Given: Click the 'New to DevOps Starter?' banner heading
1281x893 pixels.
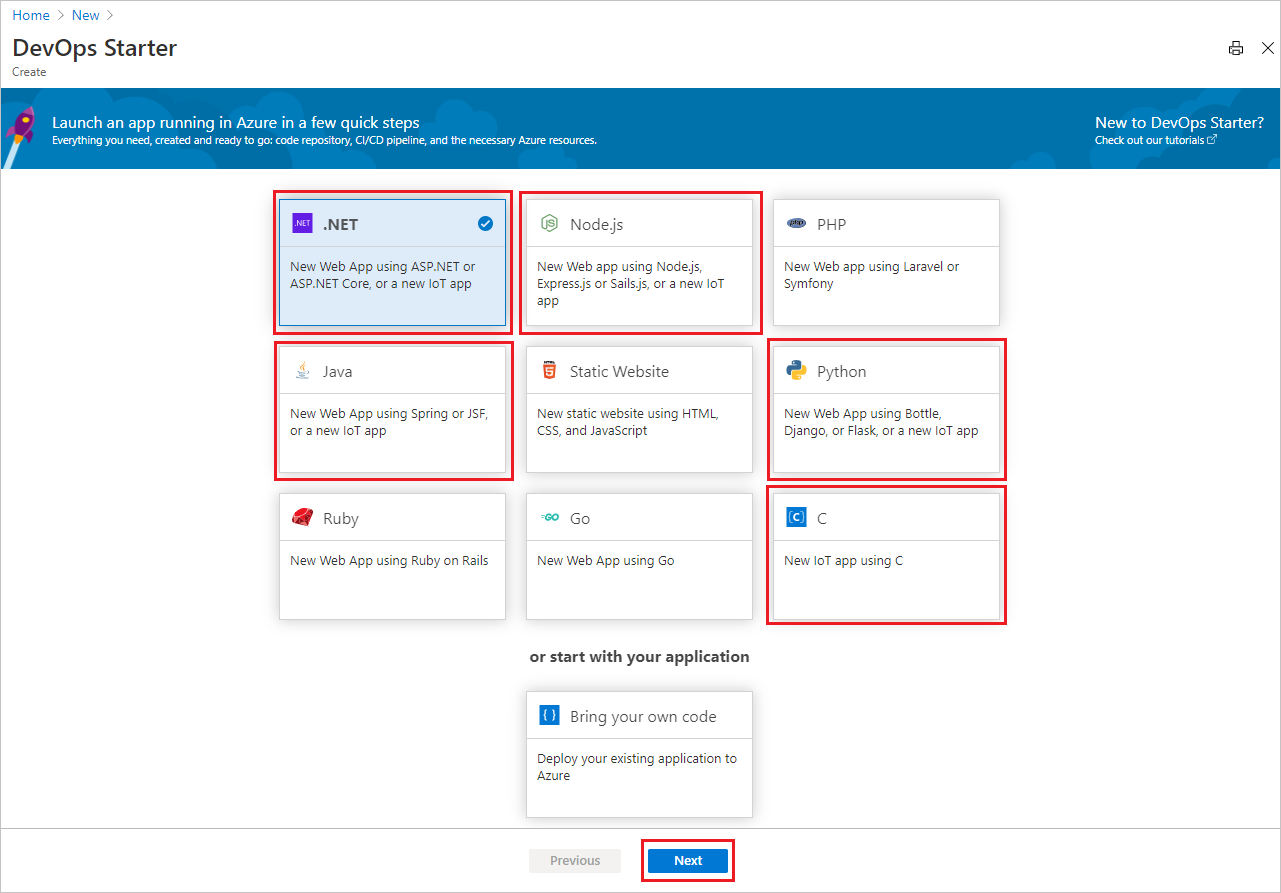Looking at the screenshot, I should coord(1179,122).
